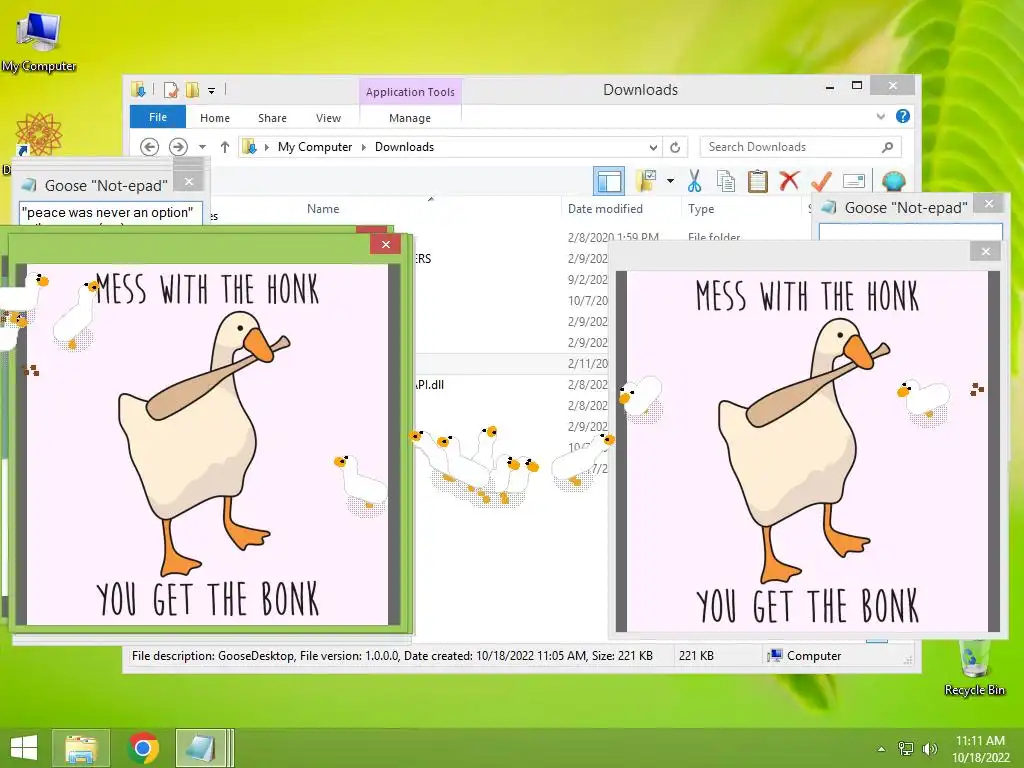Click the Downloads folder icon in the title bar
This screenshot has width=1024, height=768.
point(138,89)
